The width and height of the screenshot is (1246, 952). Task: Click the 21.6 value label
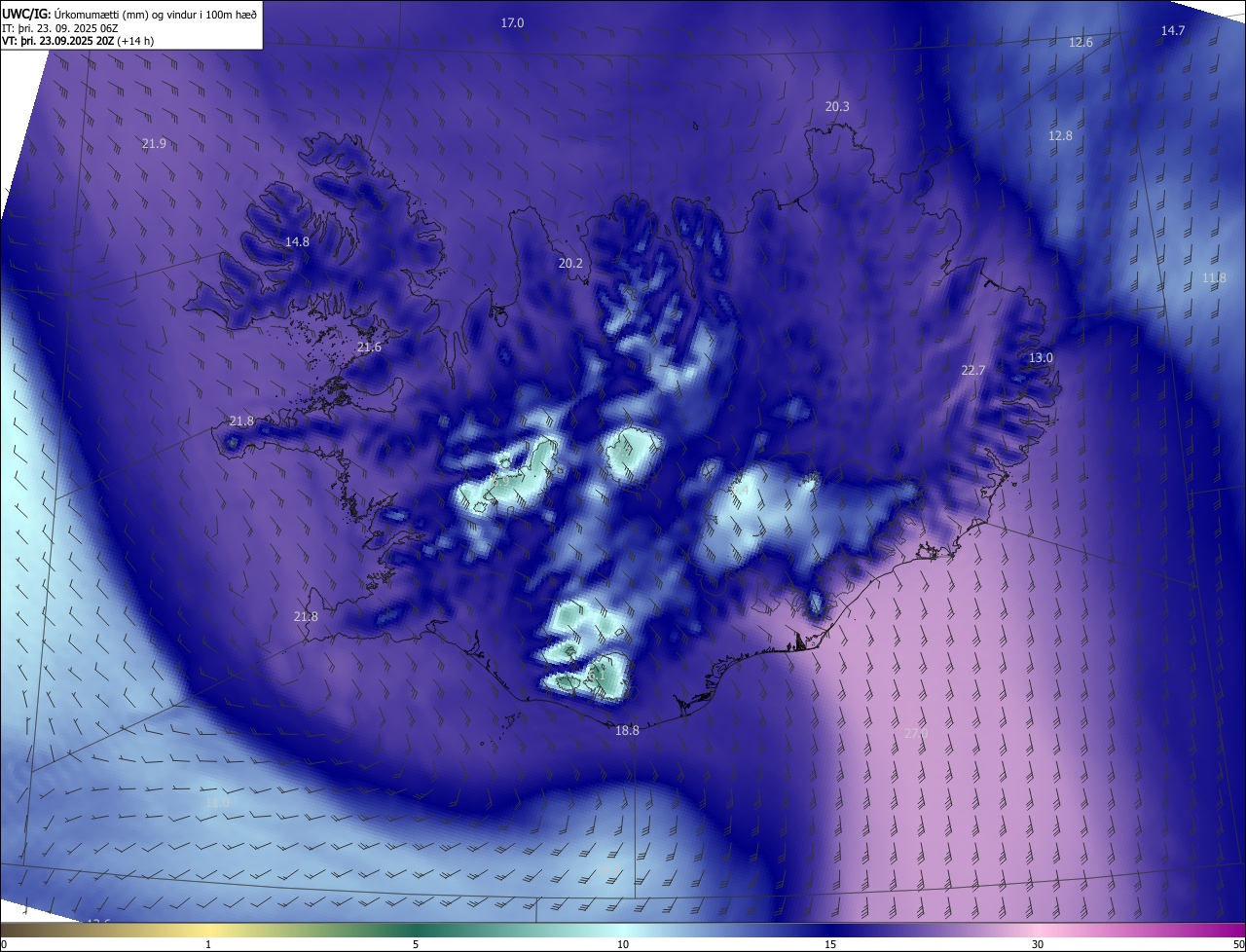click(x=369, y=347)
